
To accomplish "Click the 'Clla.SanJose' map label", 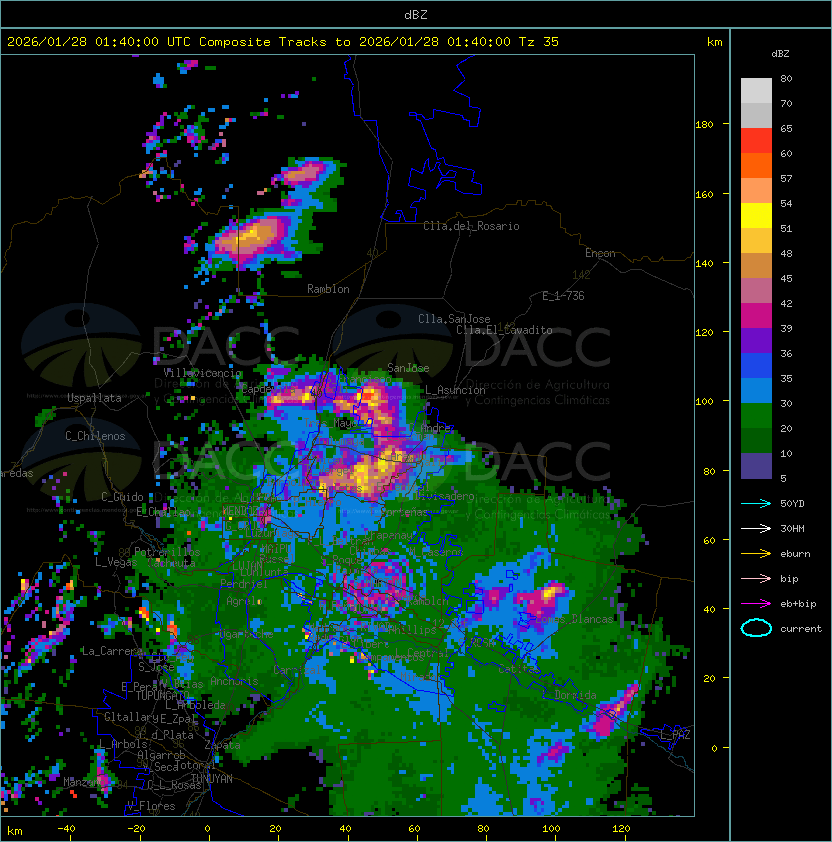I will 454,319.
